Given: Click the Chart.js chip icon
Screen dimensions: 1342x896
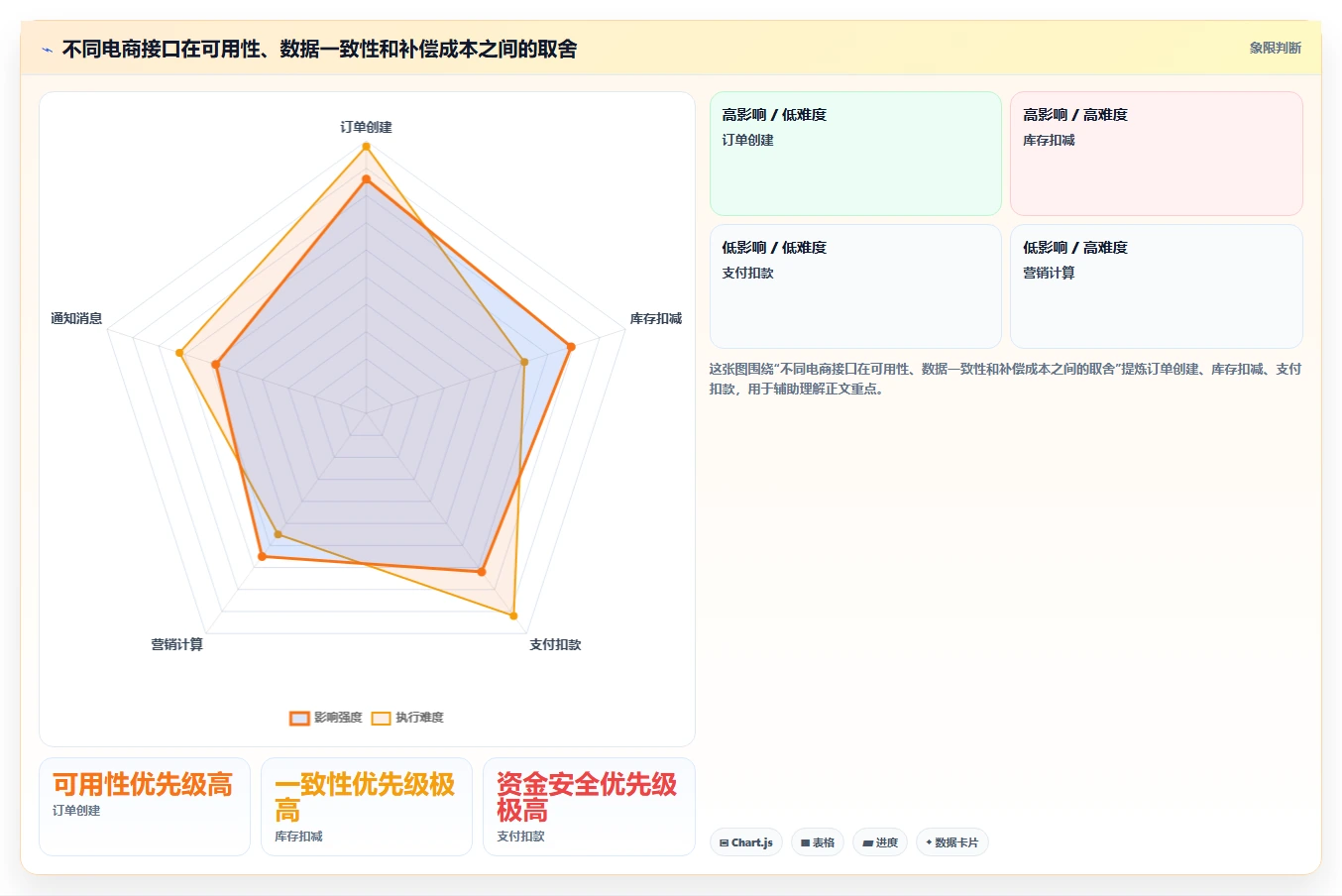Looking at the screenshot, I should pyautogui.click(x=725, y=842).
